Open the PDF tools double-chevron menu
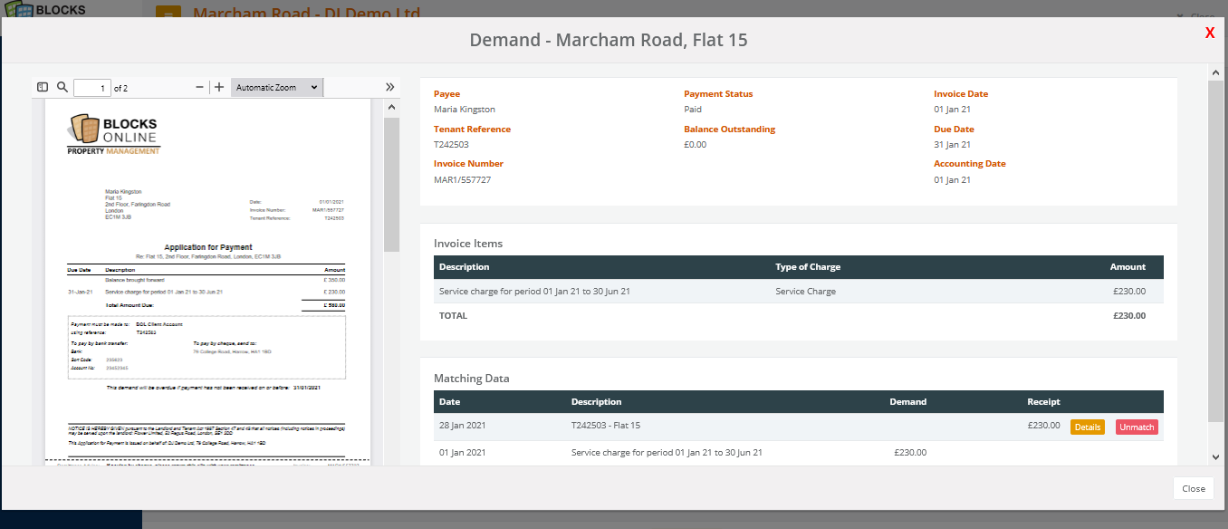The width and height of the screenshot is (1228, 529). [x=390, y=88]
